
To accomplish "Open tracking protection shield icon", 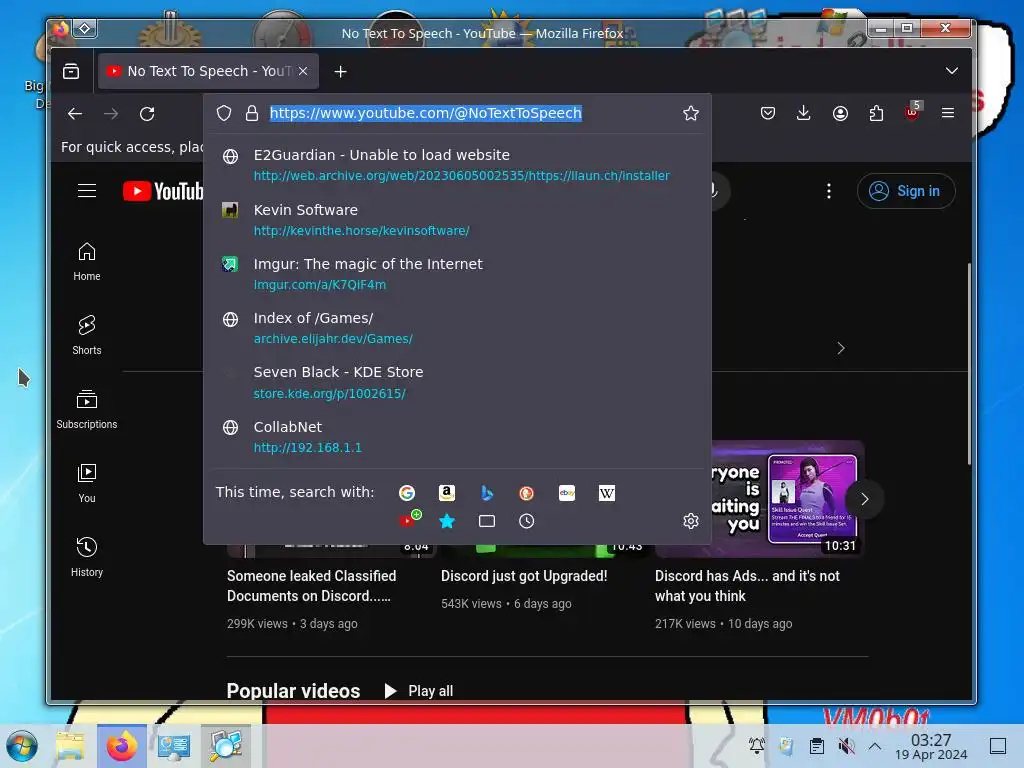I will (224, 114).
